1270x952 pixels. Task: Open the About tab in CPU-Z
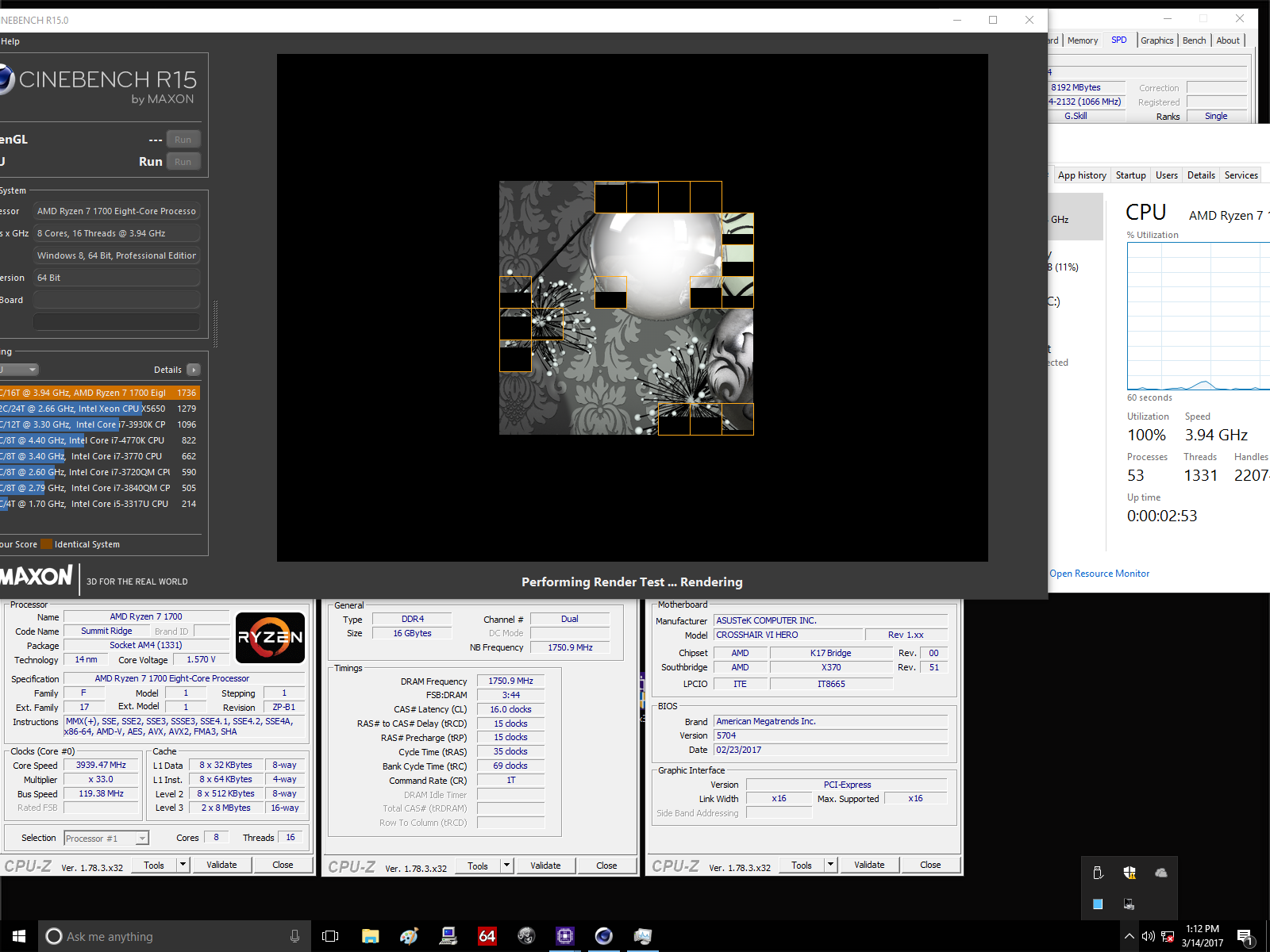click(x=1228, y=40)
